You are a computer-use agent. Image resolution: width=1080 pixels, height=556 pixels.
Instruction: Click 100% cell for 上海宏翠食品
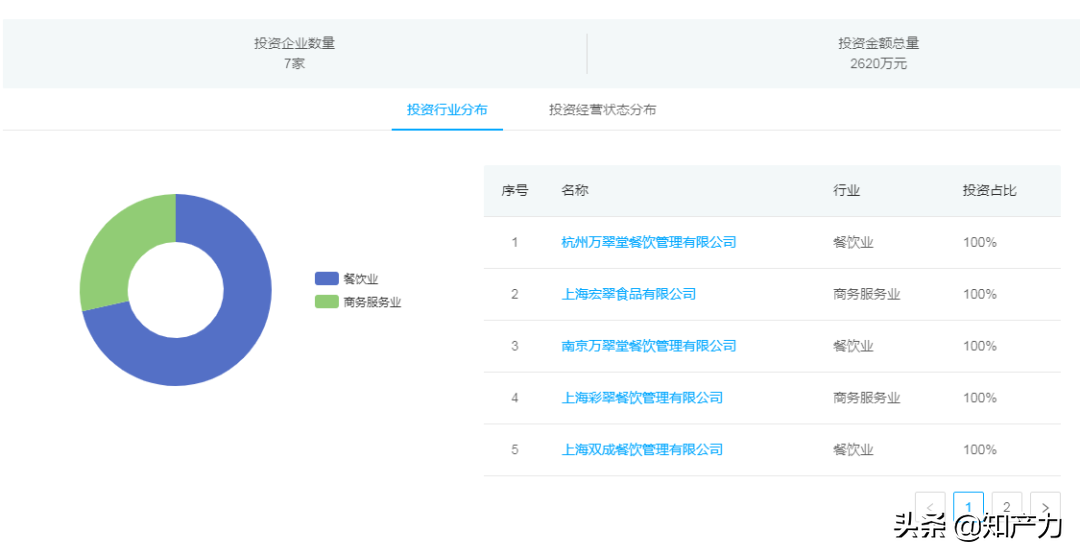coord(980,294)
